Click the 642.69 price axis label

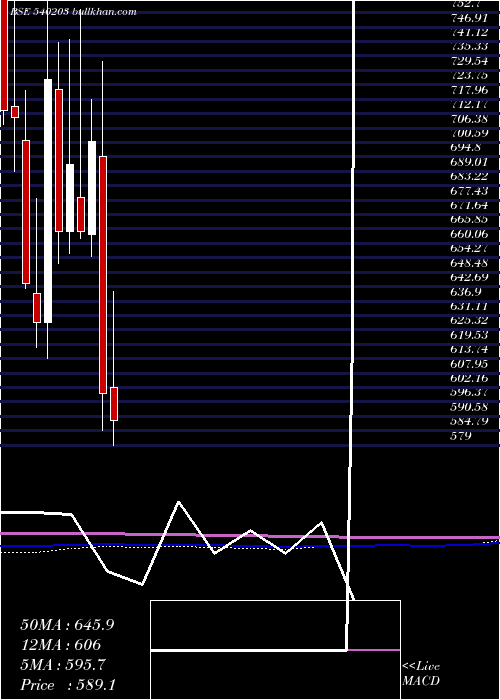470,278
